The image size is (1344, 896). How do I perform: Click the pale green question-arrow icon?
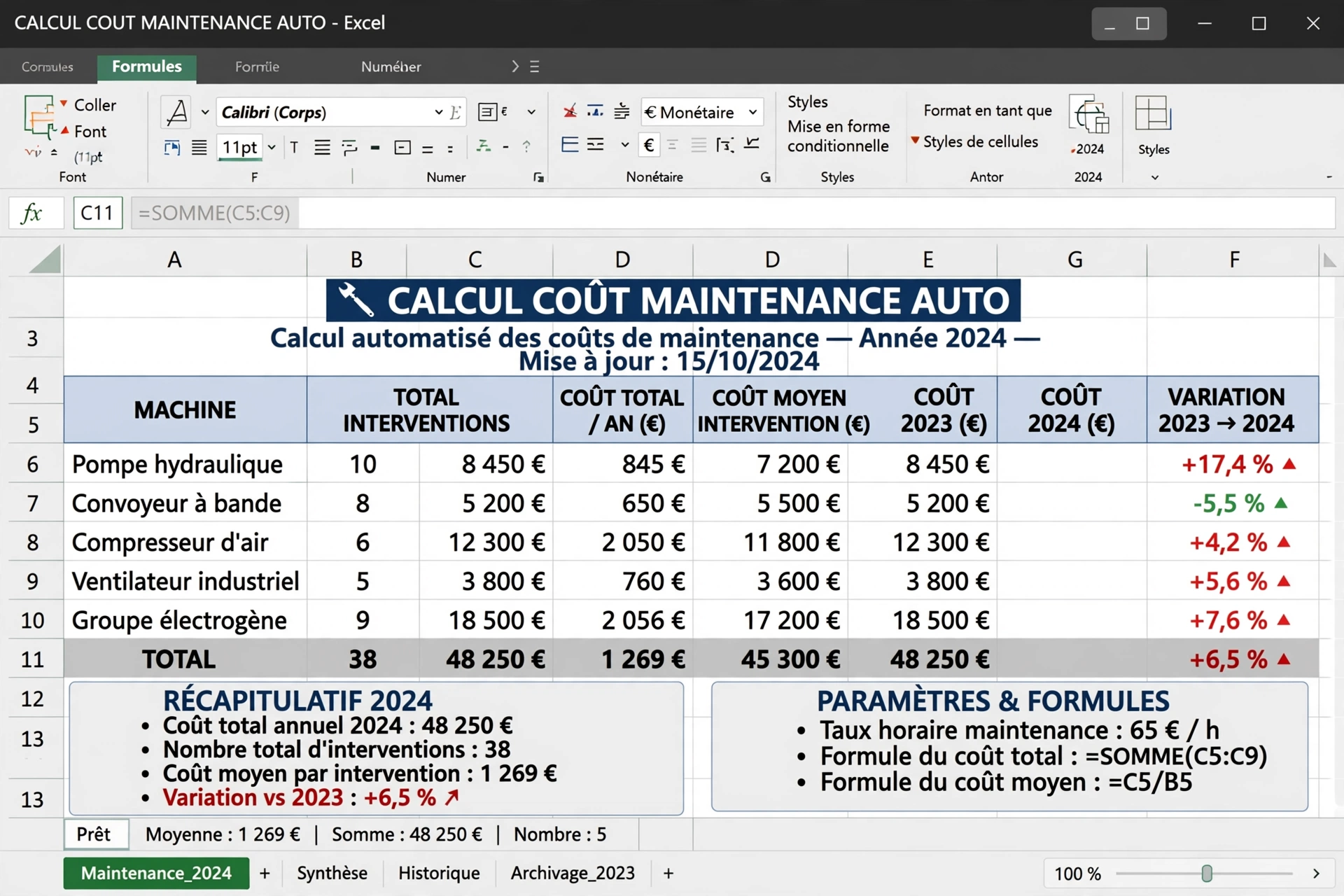click(526, 146)
